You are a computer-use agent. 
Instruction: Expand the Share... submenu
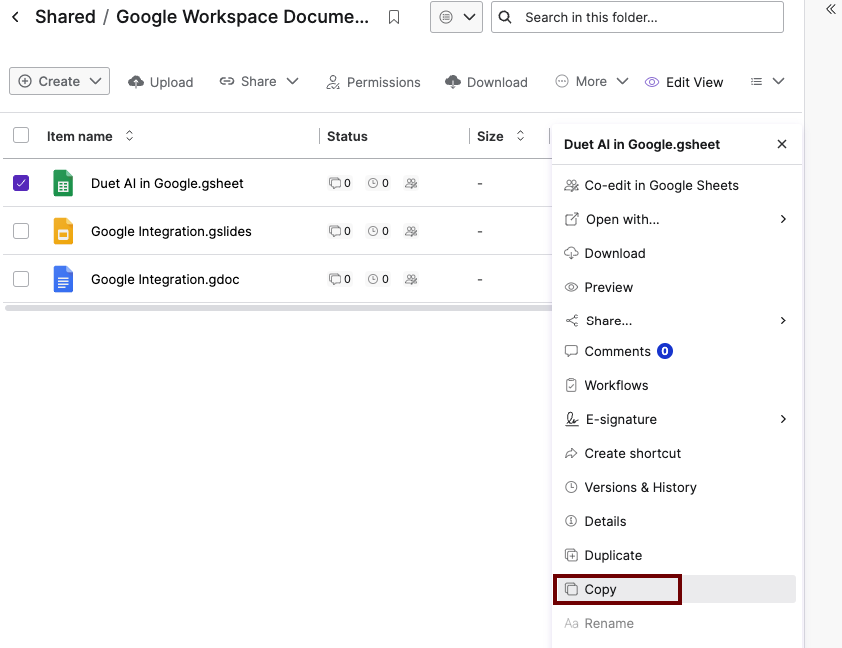pyautogui.click(x=677, y=321)
